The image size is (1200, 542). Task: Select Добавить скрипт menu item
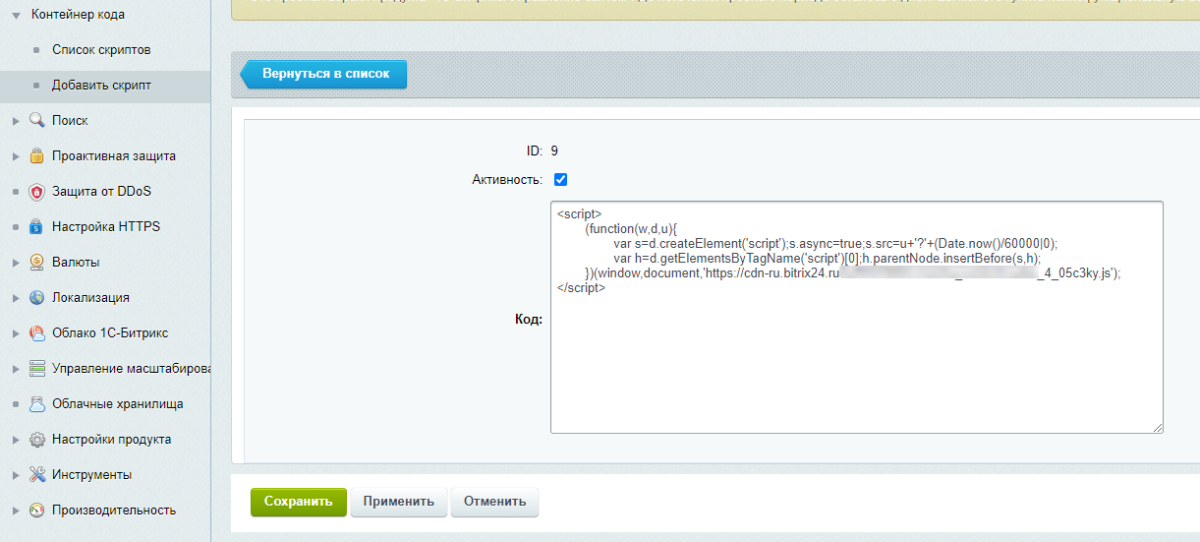pos(101,86)
